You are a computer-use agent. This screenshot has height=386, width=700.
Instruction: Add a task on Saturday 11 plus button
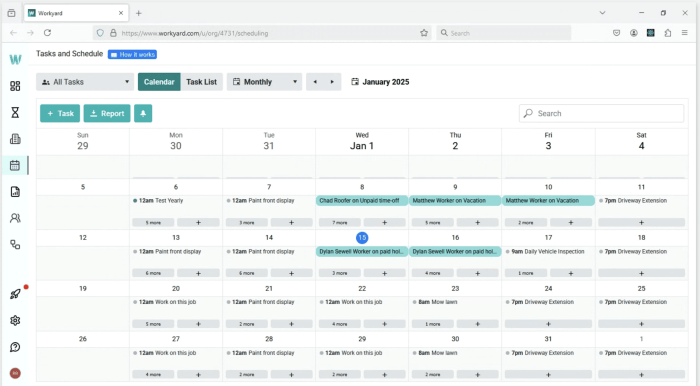point(641,222)
